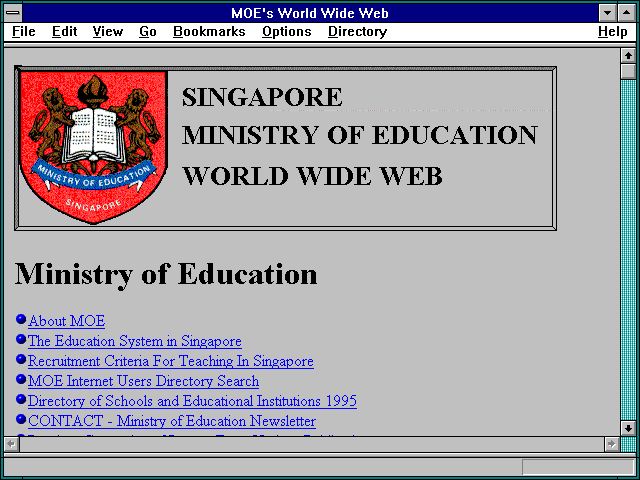Click the vertical scrollbar down arrow
This screenshot has width=640, height=480.
[628, 428]
